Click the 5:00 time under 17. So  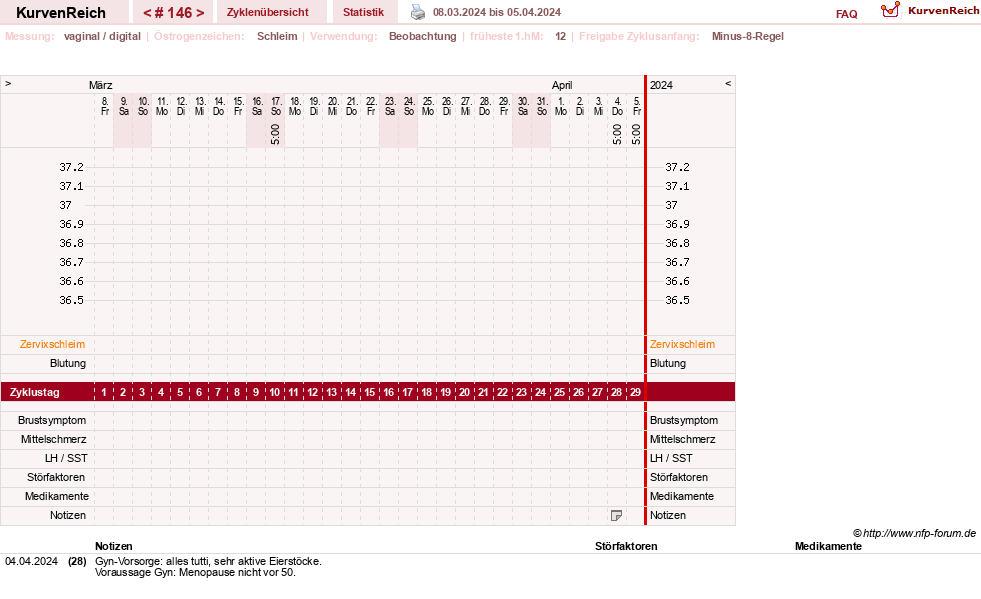[275, 134]
